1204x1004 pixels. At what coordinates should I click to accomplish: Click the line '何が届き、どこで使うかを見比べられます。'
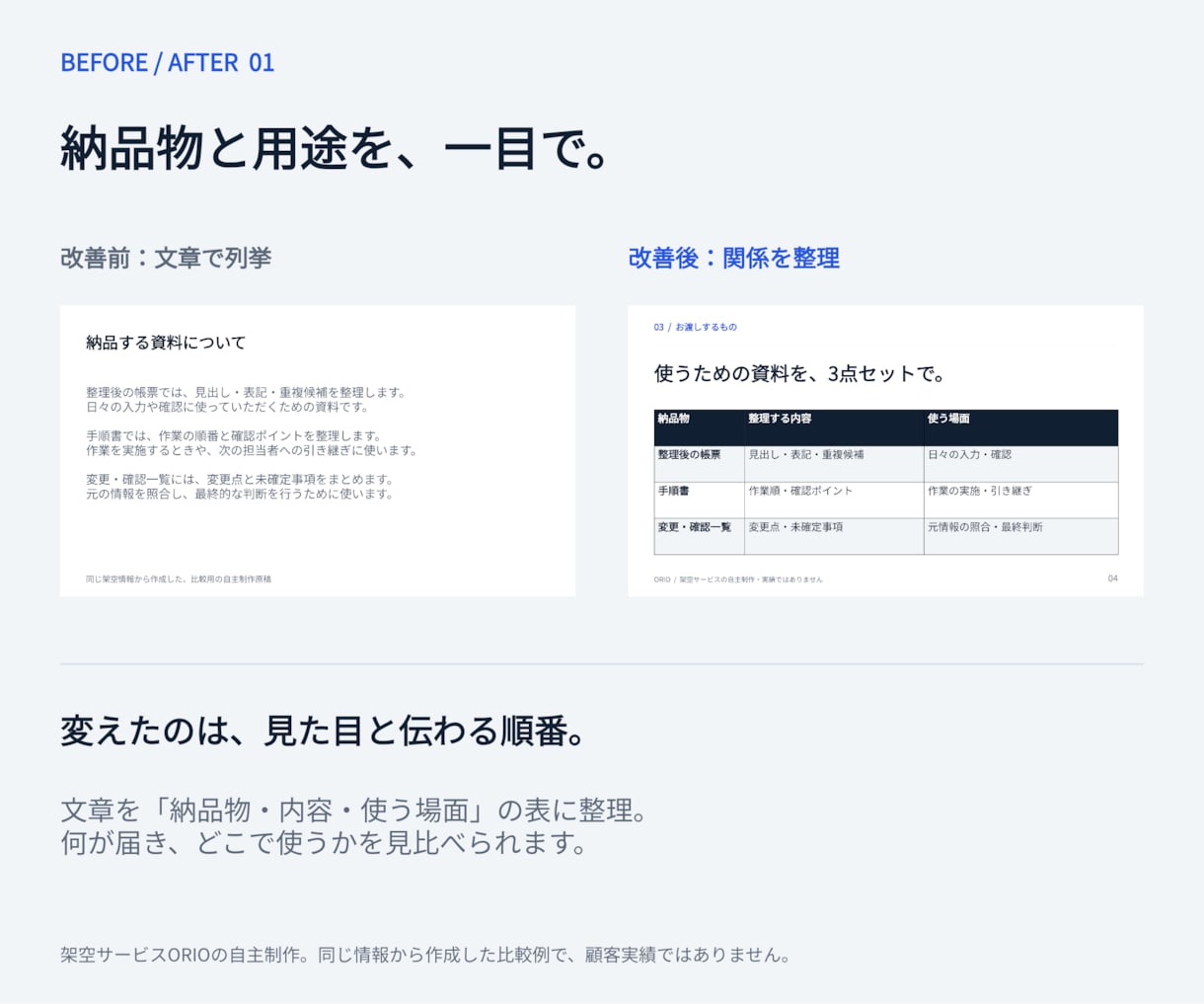point(325,843)
